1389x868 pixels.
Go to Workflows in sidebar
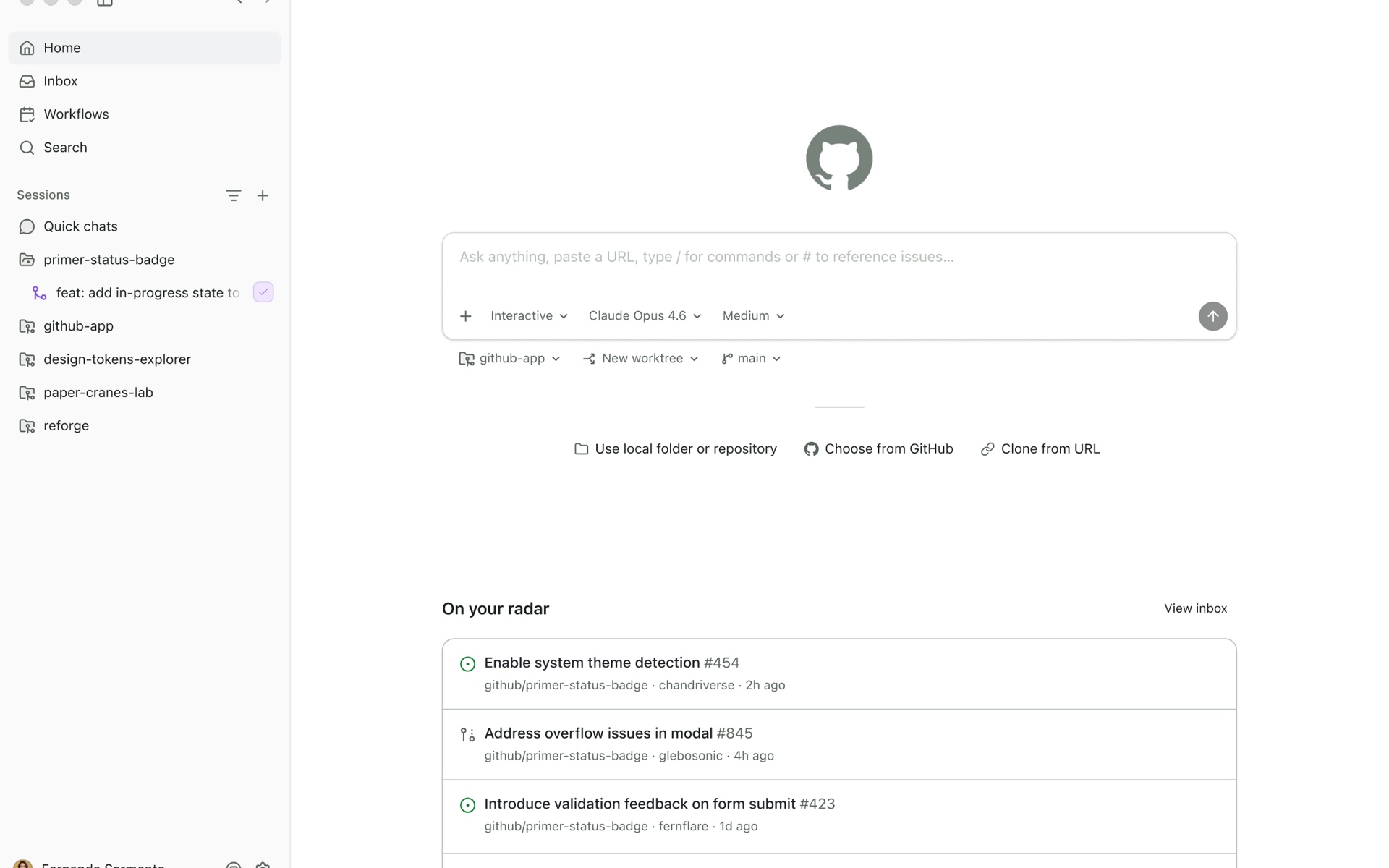tap(145, 114)
